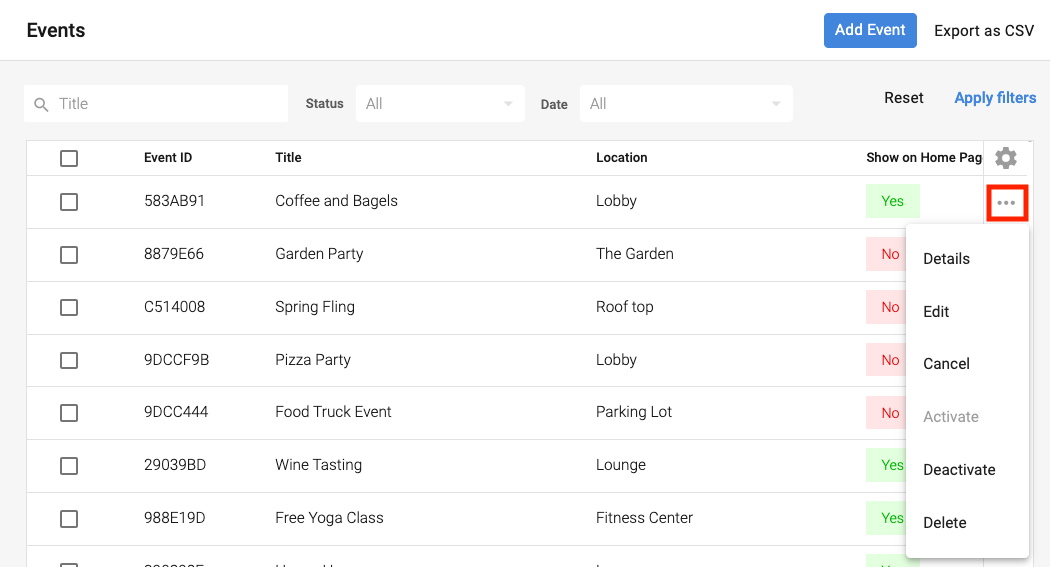
Task: Click Export as CSV
Action: (x=984, y=31)
